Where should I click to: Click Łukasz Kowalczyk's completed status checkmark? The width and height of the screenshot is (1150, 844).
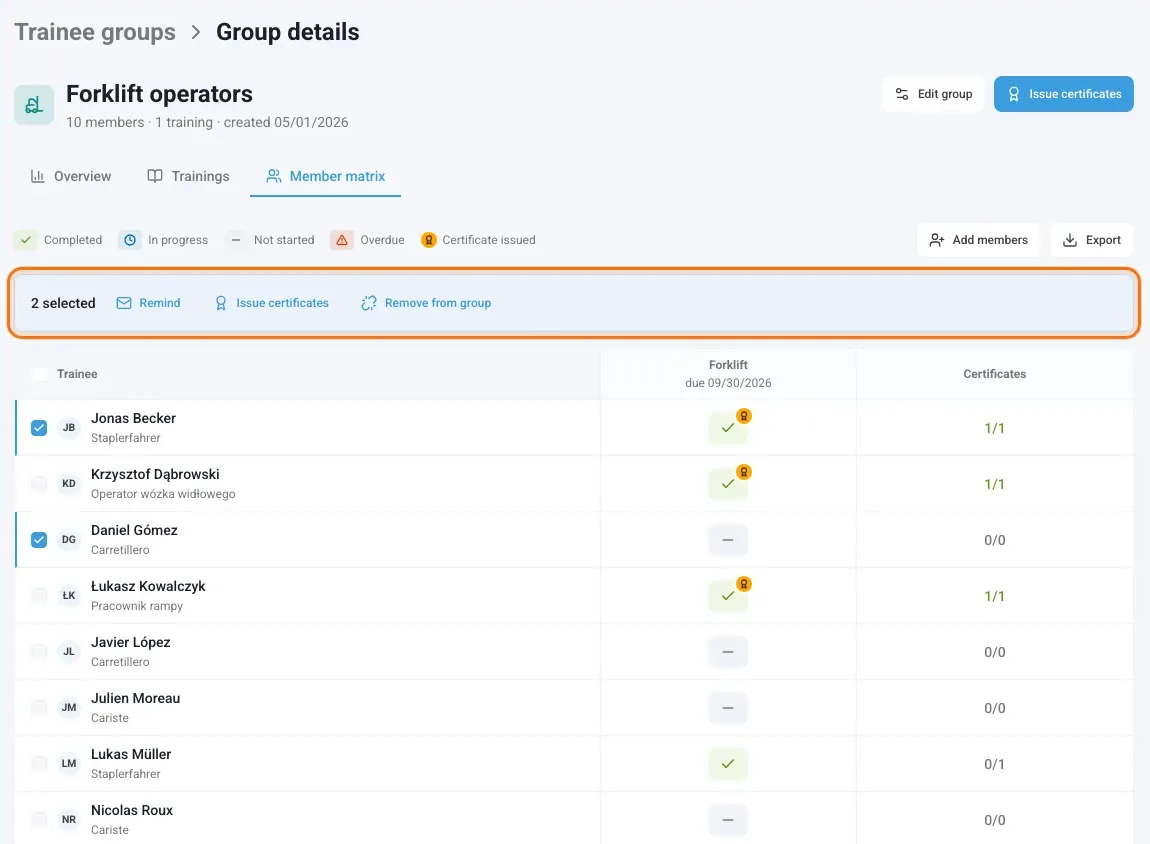(728, 596)
